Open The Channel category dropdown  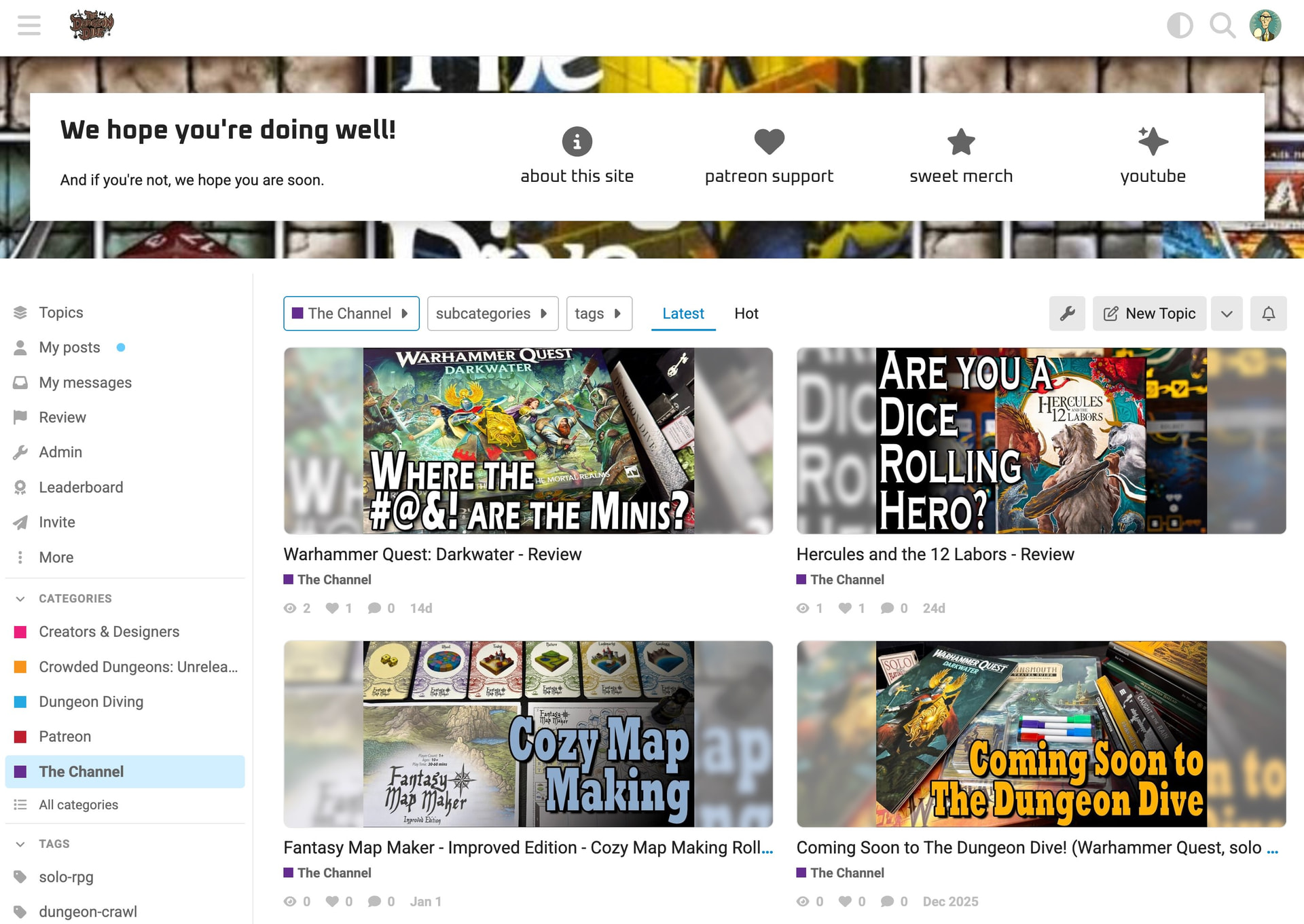coord(350,314)
